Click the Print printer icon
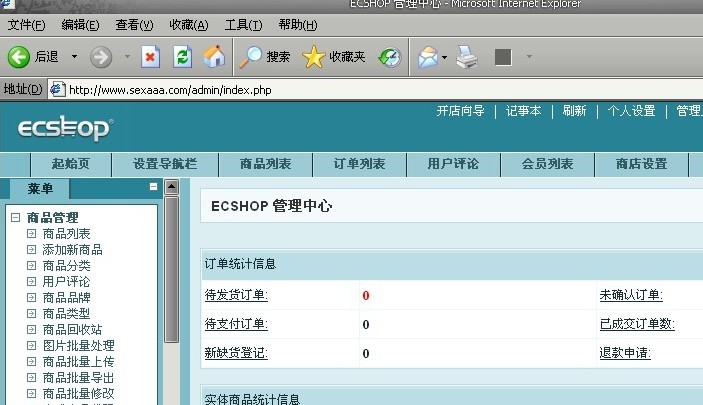This screenshot has width=703, height=405. tap(467, 57)
